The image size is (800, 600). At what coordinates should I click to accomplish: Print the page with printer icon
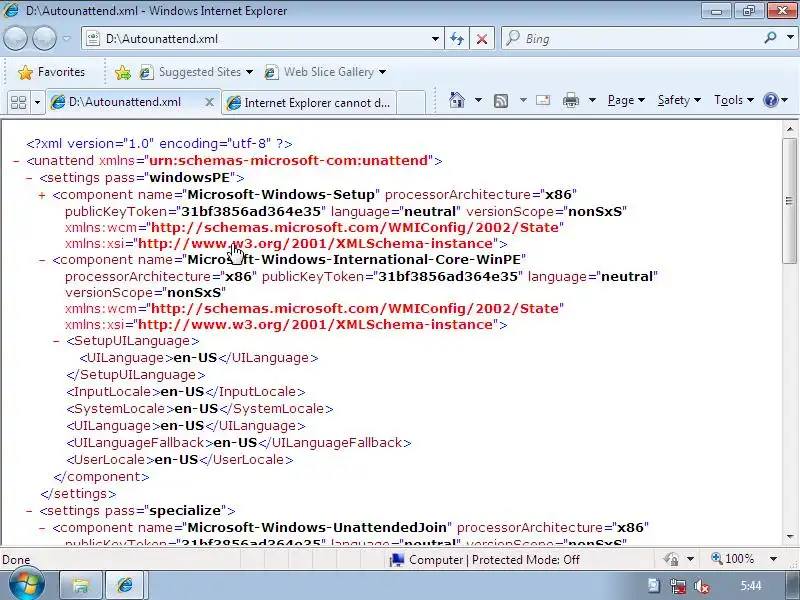pyautogui.click(x=571, y=100)
